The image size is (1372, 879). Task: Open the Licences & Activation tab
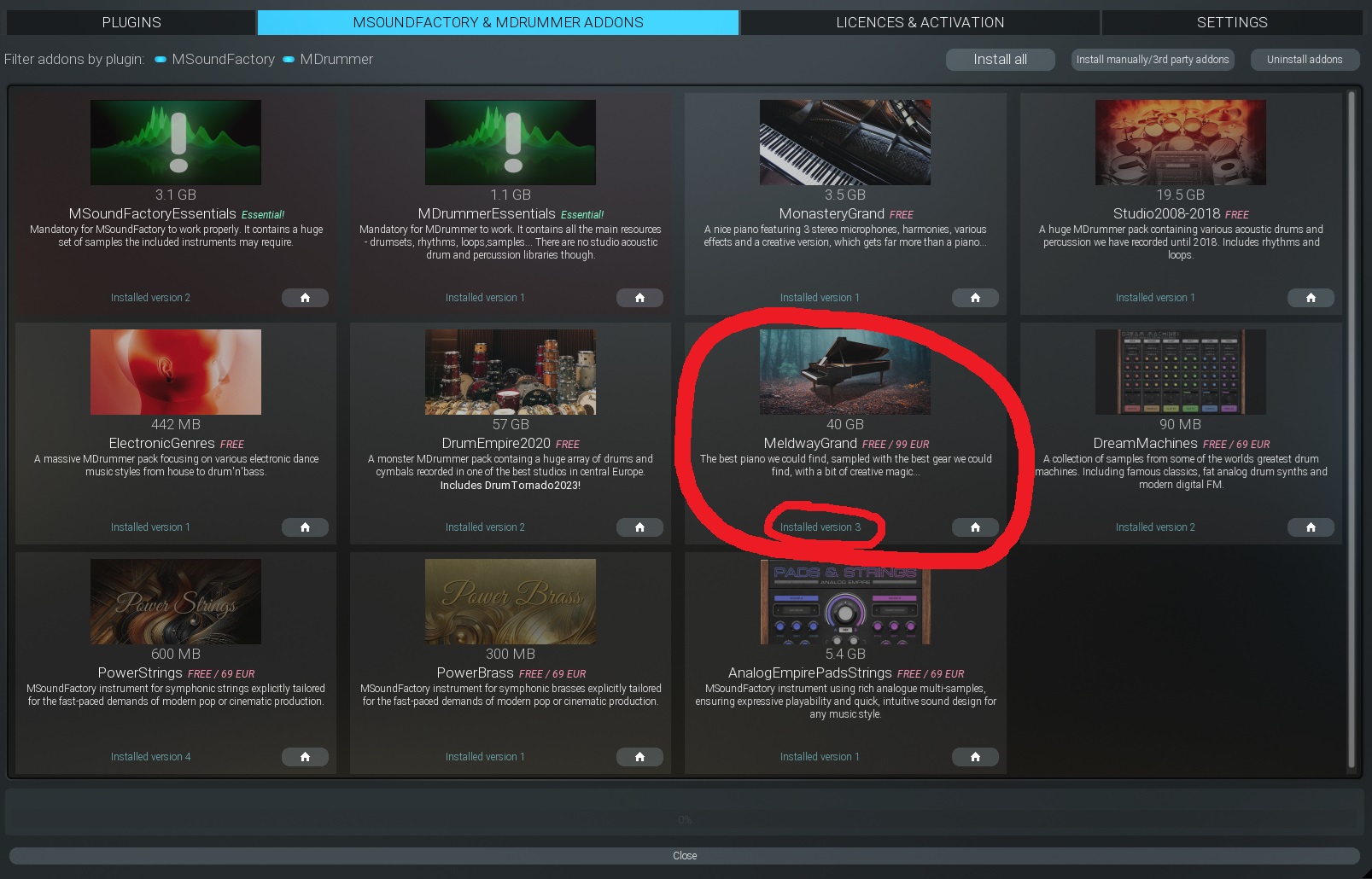pyautogui.click(x=920, y=22)
